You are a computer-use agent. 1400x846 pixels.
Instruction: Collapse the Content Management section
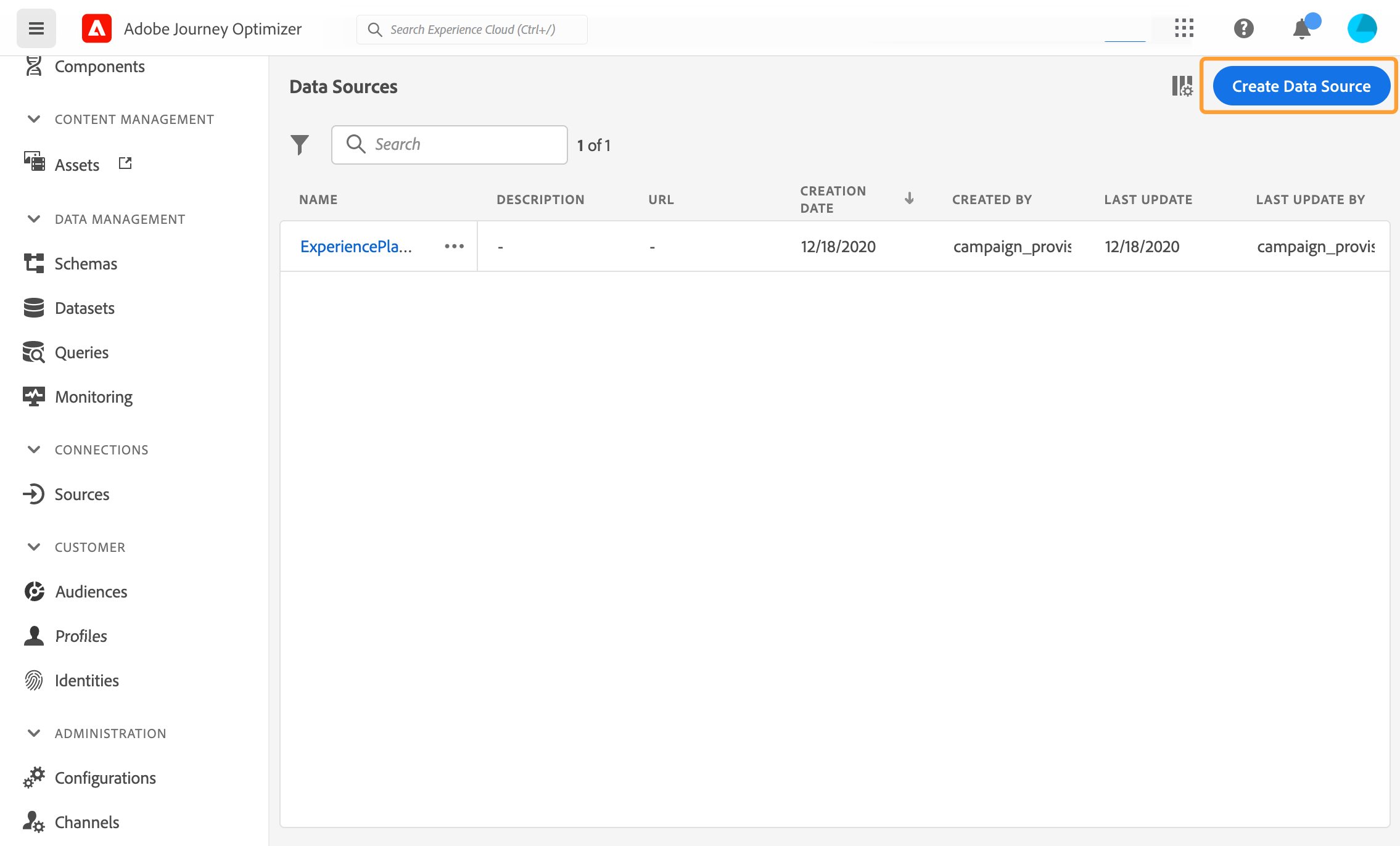[x=34, y=120]
